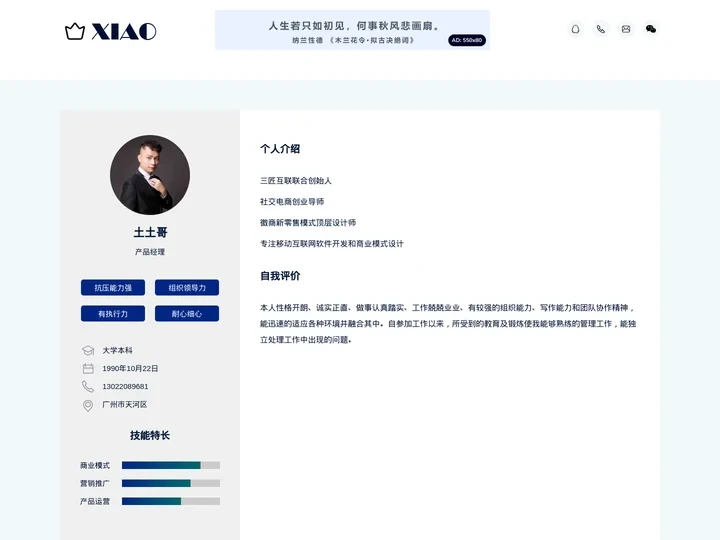The height and width of the screenshot is (540, 720).
Task: Click the phone contact icon in header
Action: pos(601,29)
